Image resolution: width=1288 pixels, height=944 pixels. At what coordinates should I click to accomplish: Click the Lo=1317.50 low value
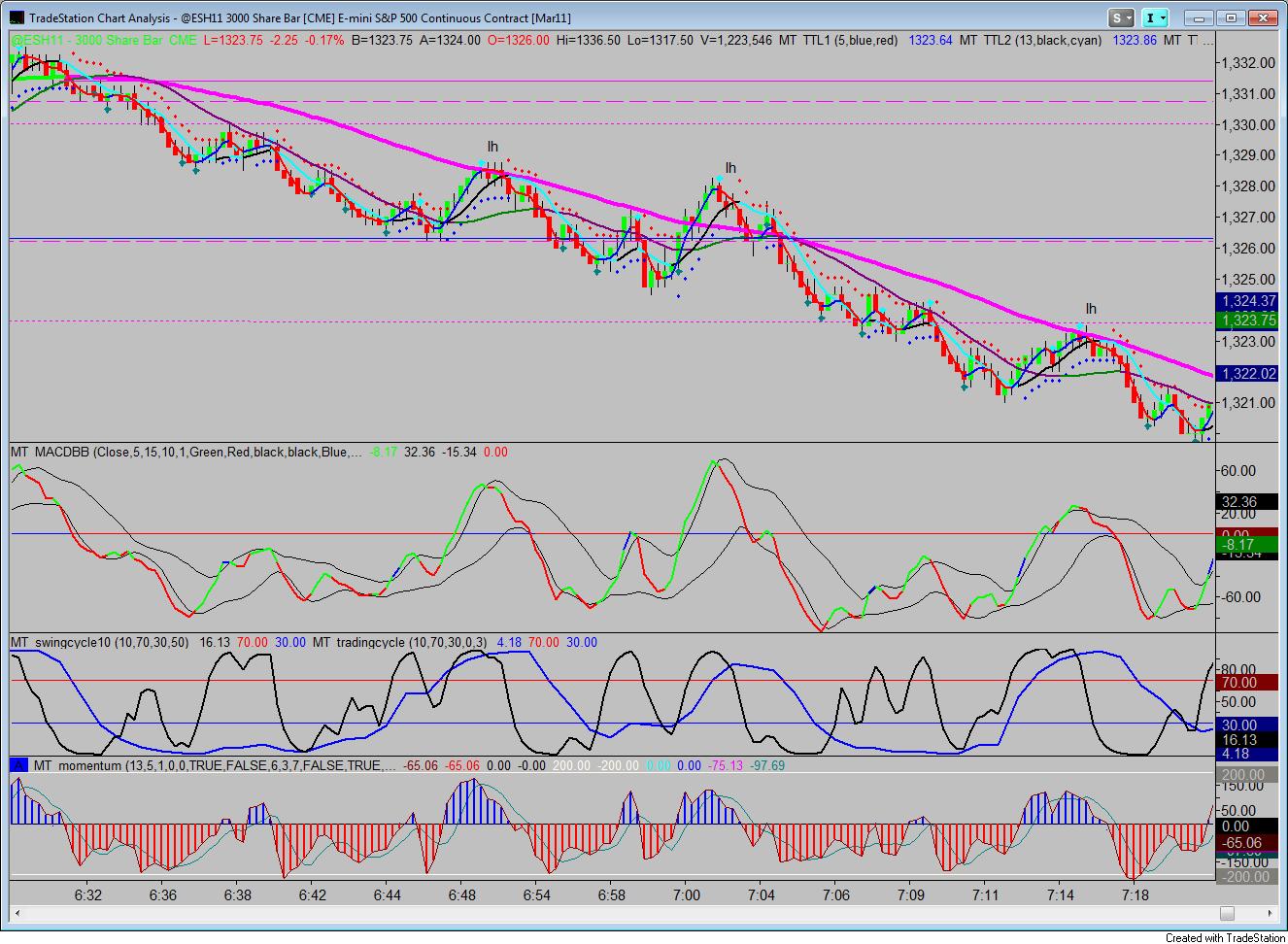click(x=661, y=40)
